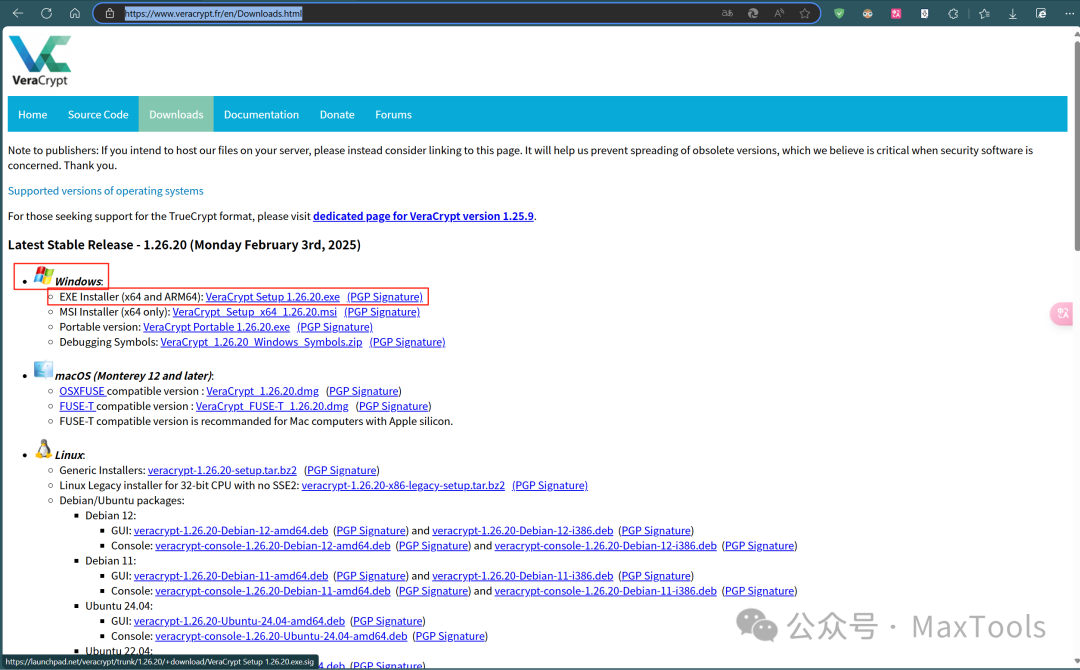Open the pink translator extension in the toolbar
Screen dimensions: 1080x670
[896, 13]
